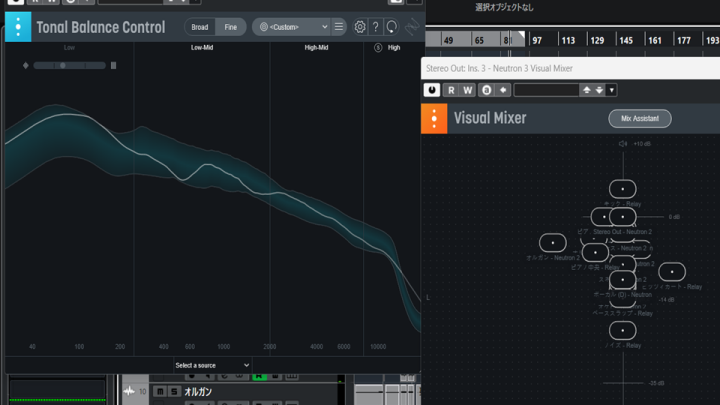Viewport: 720px width, 405px height.
Task: Click the Low-Mid band label
Action: coord(202,47)
